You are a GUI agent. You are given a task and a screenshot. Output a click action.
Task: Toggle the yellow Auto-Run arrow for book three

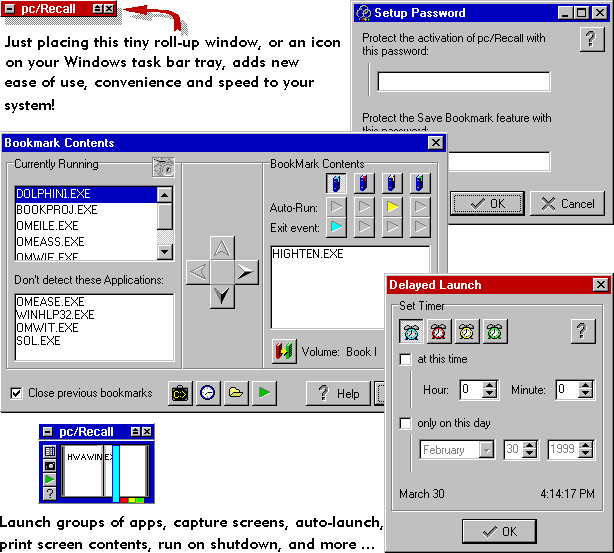[392, 207]
